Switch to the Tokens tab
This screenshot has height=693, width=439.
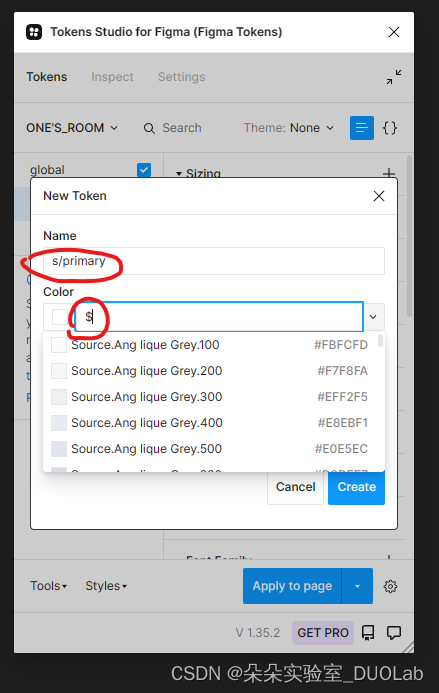point(46,77)
